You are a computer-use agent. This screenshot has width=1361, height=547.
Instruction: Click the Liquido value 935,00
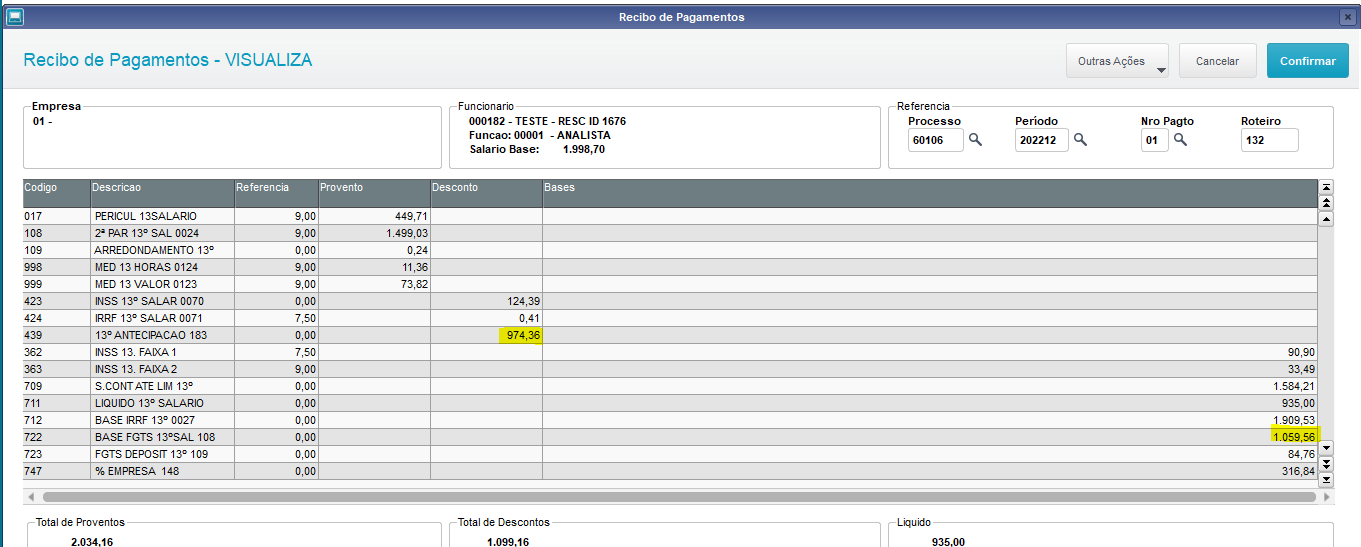[x=949, y=541]
